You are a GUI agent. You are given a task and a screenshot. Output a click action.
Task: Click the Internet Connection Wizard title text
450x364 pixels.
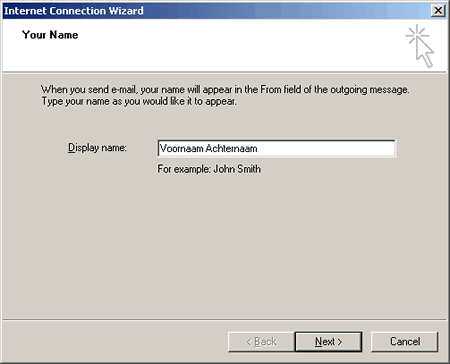[x=74, y=11]
